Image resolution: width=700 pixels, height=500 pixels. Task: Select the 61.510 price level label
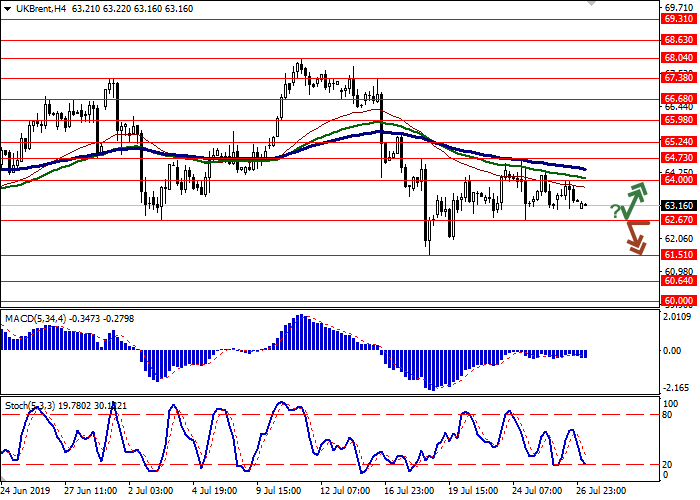click(x=678, y=255)
